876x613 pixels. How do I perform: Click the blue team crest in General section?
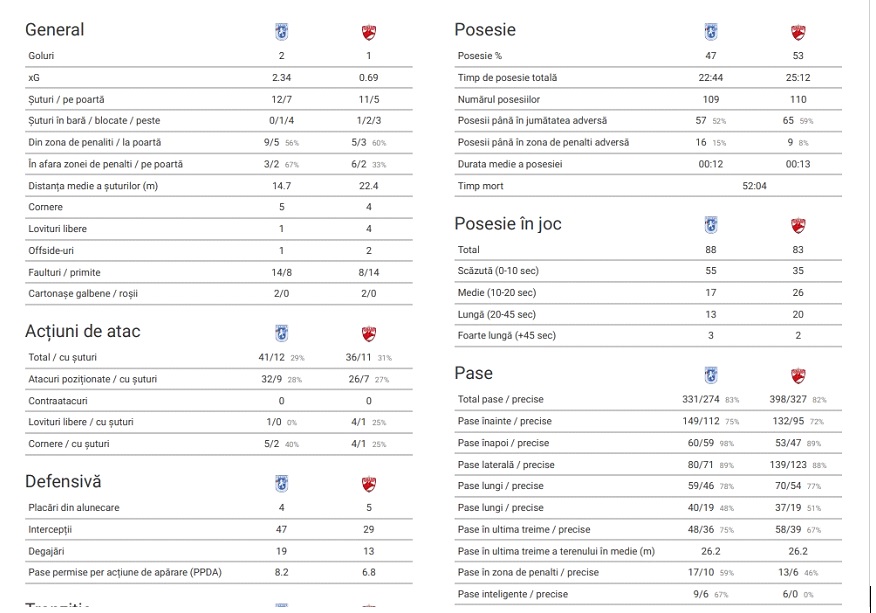[281, 32]
